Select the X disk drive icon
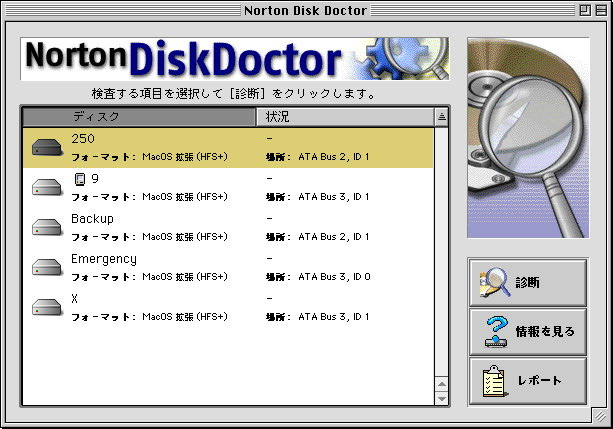 pos(47,307)
